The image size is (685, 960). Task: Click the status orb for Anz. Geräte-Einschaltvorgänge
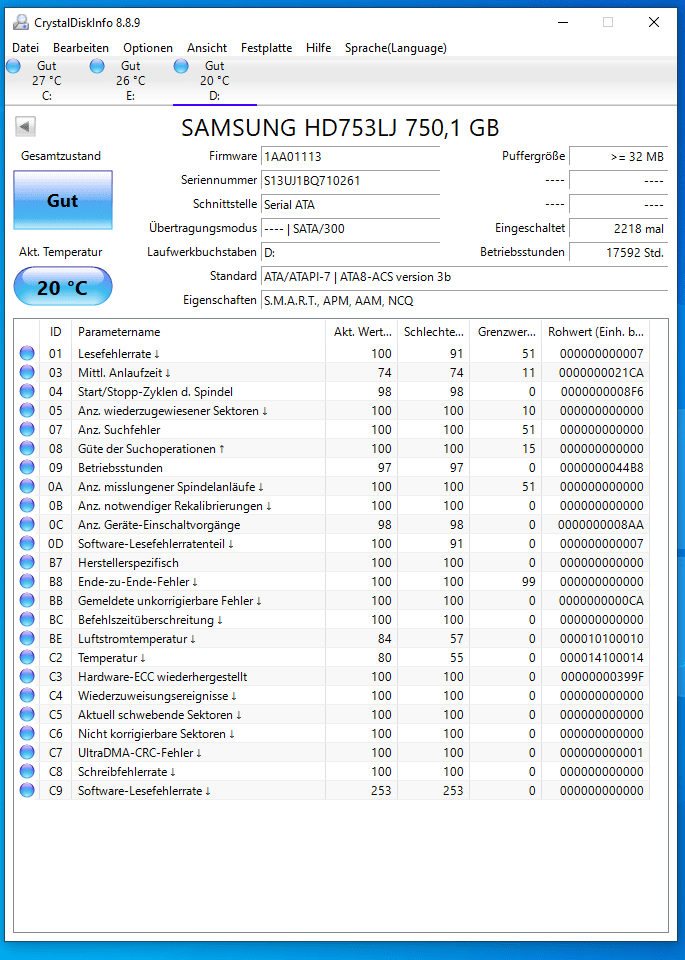coord(27,524)
